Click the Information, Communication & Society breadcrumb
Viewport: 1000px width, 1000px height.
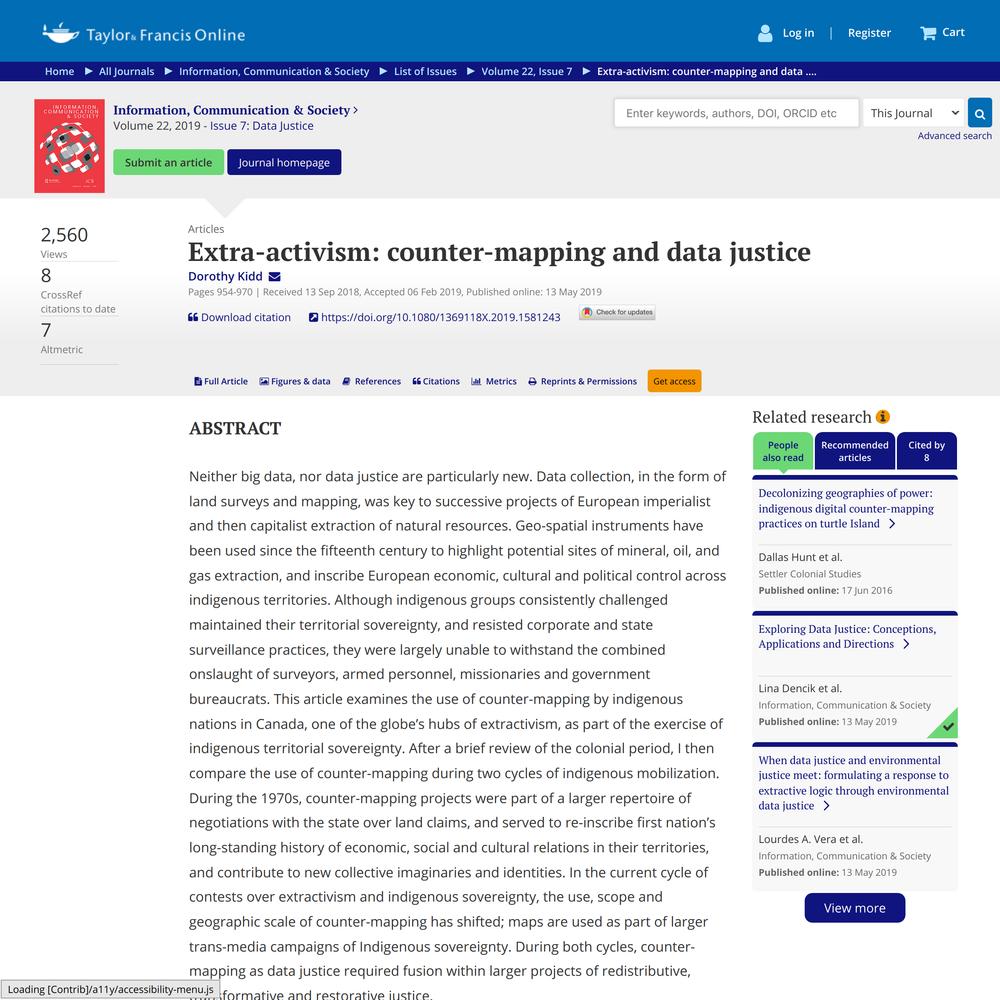pyautogui.click(x=274, y=71)
